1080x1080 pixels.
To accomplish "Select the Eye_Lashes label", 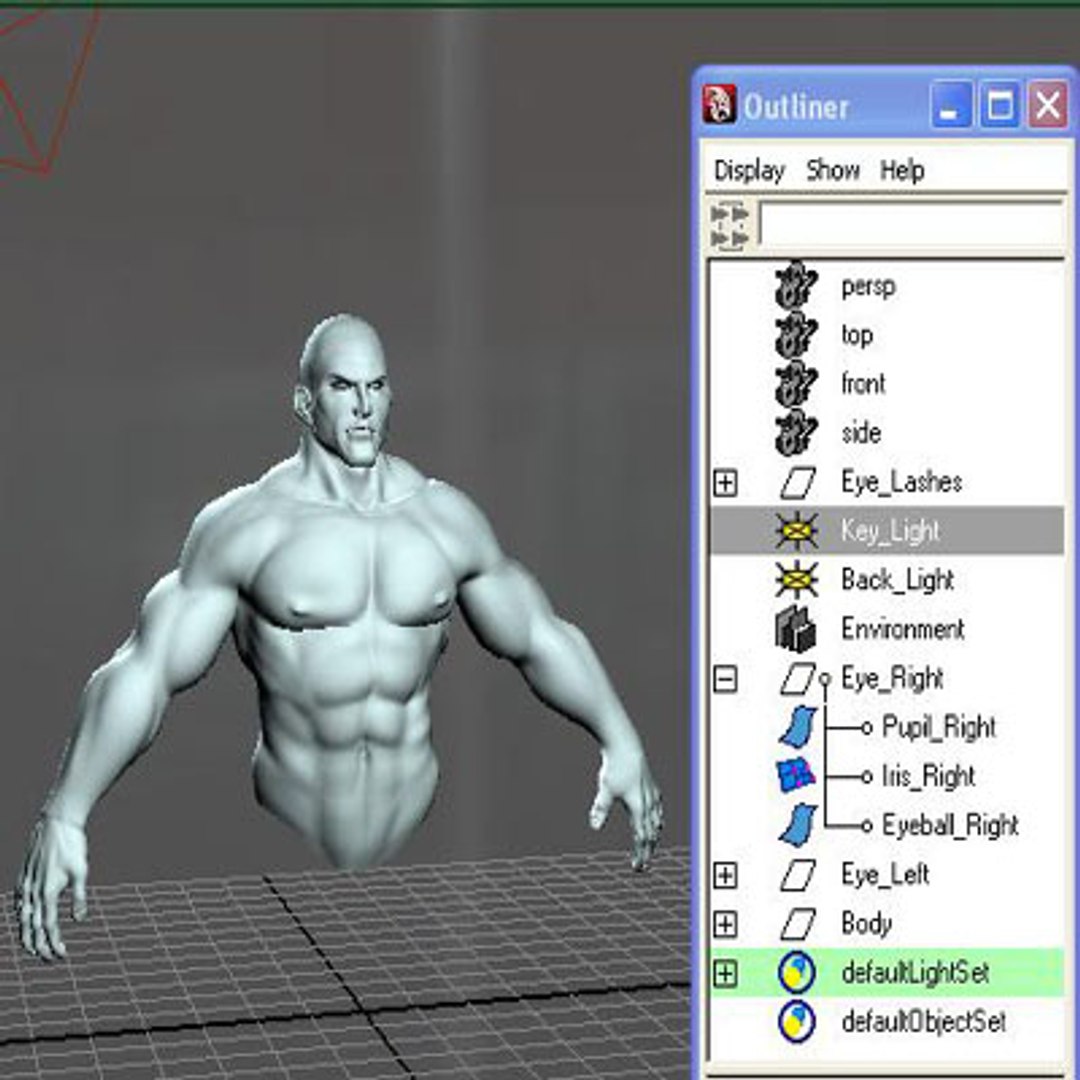I will 901,482.
